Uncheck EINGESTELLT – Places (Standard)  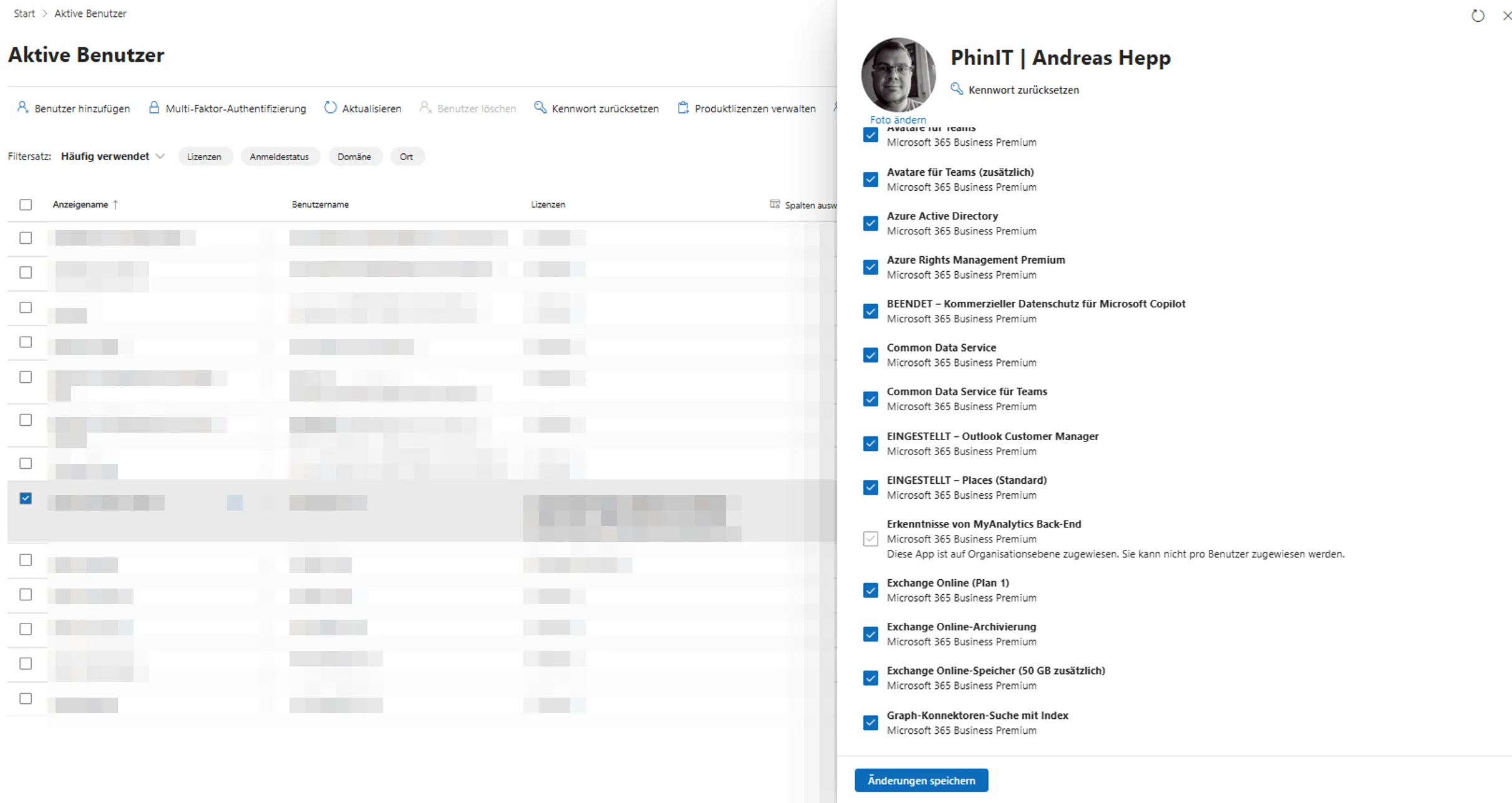[x=871, y=488]
